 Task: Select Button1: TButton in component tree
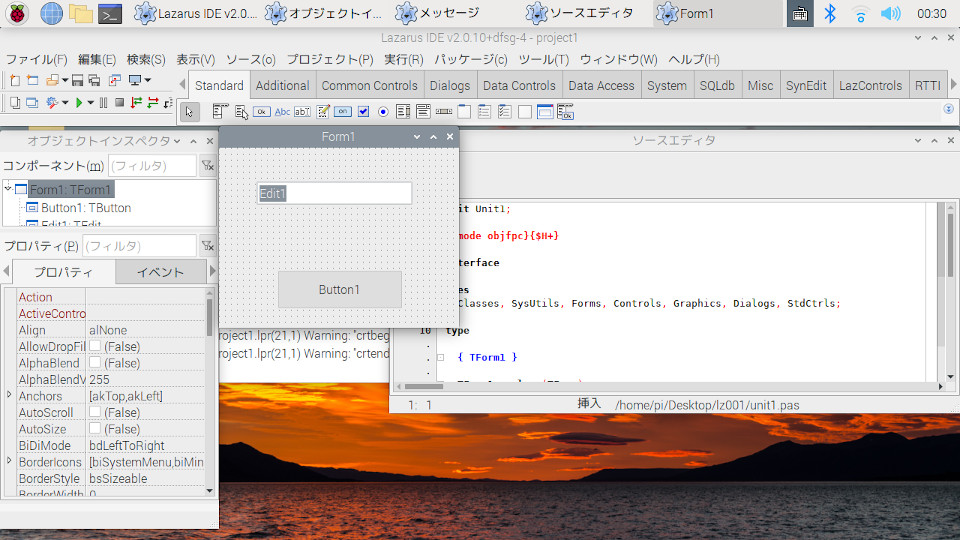click(86, 208)
